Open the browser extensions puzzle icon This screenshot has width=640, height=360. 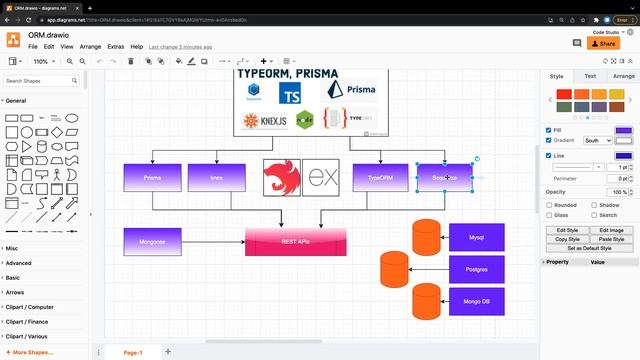[x=596, y=20]
